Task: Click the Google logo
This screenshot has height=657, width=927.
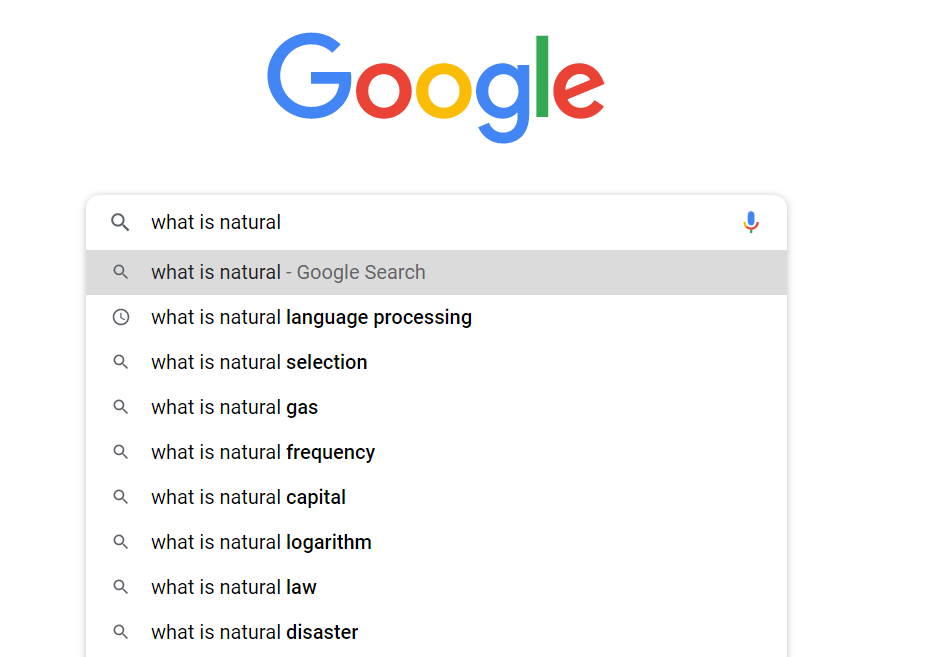Action: click(436, 87)
